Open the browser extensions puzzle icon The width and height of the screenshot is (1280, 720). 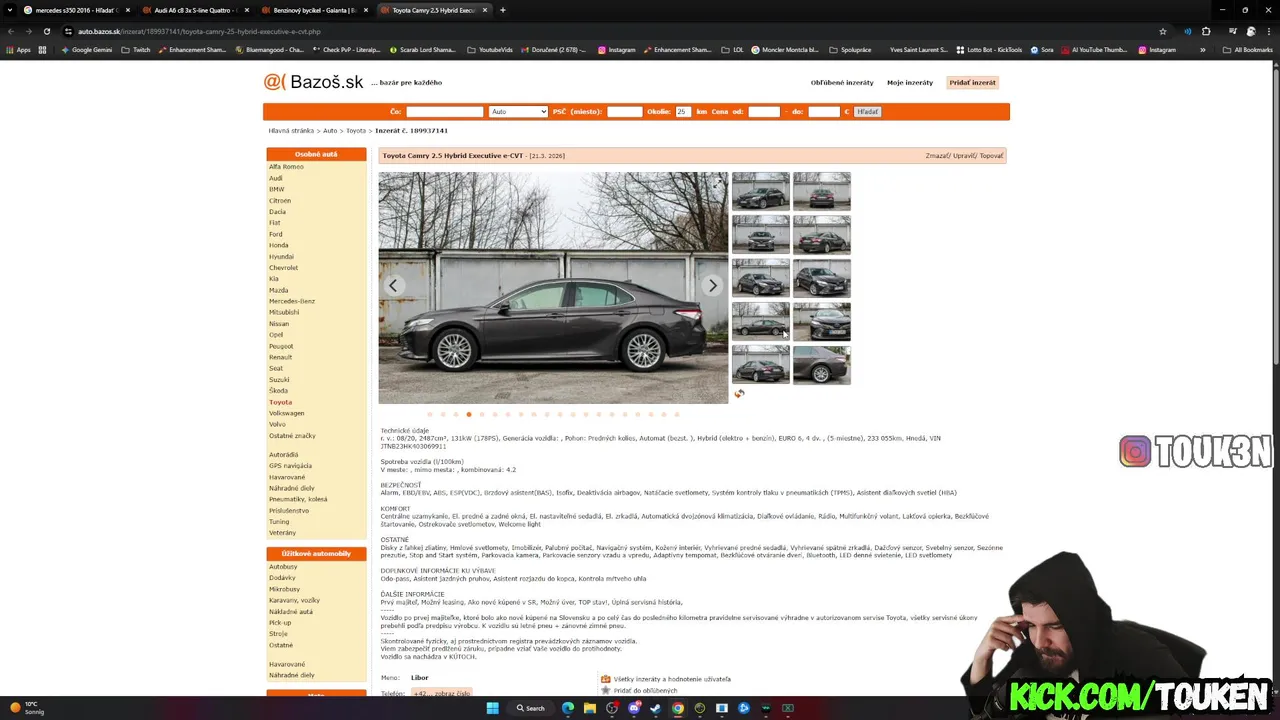1206,31
